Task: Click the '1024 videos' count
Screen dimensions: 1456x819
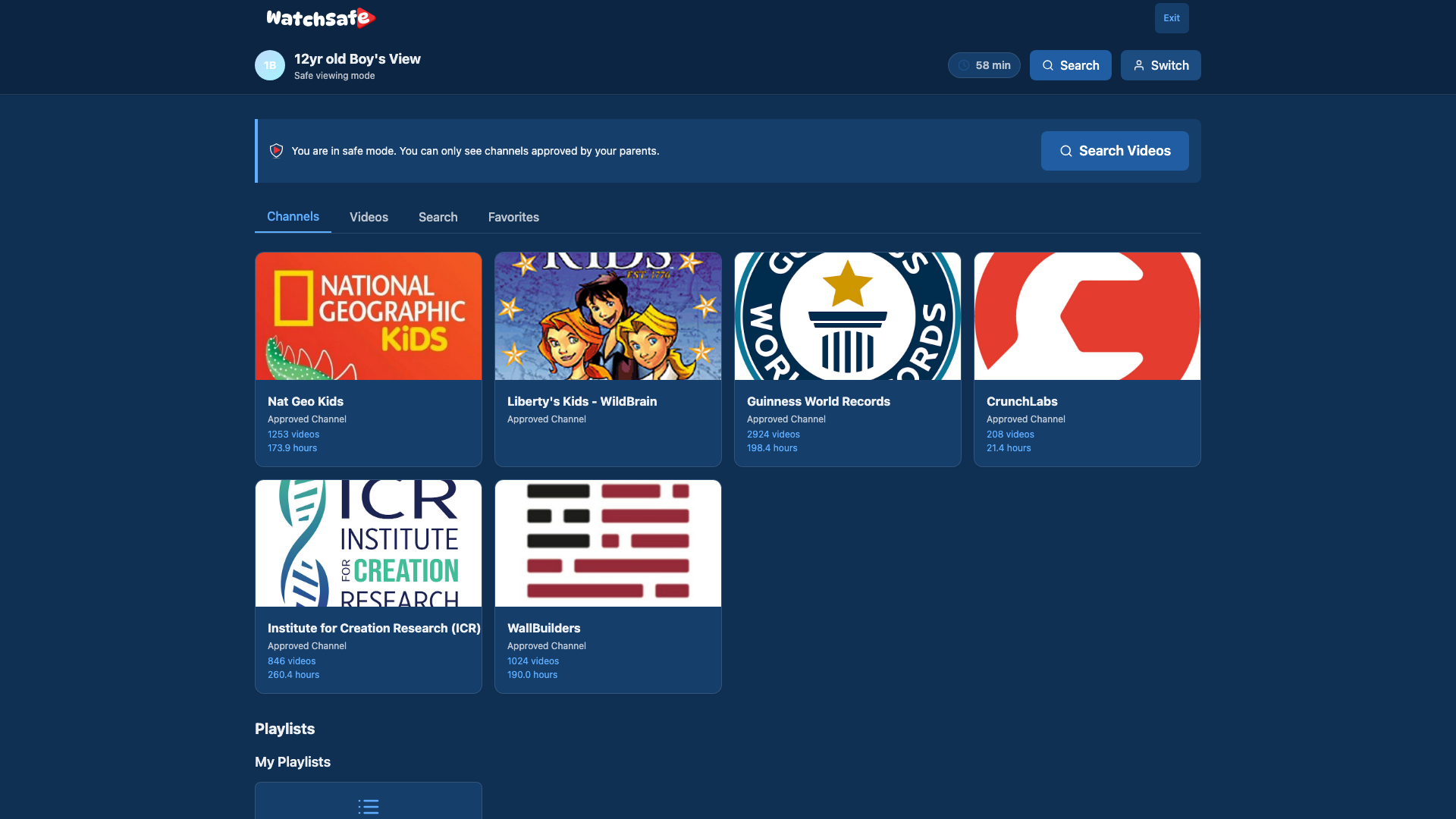Action: point(533,661)
